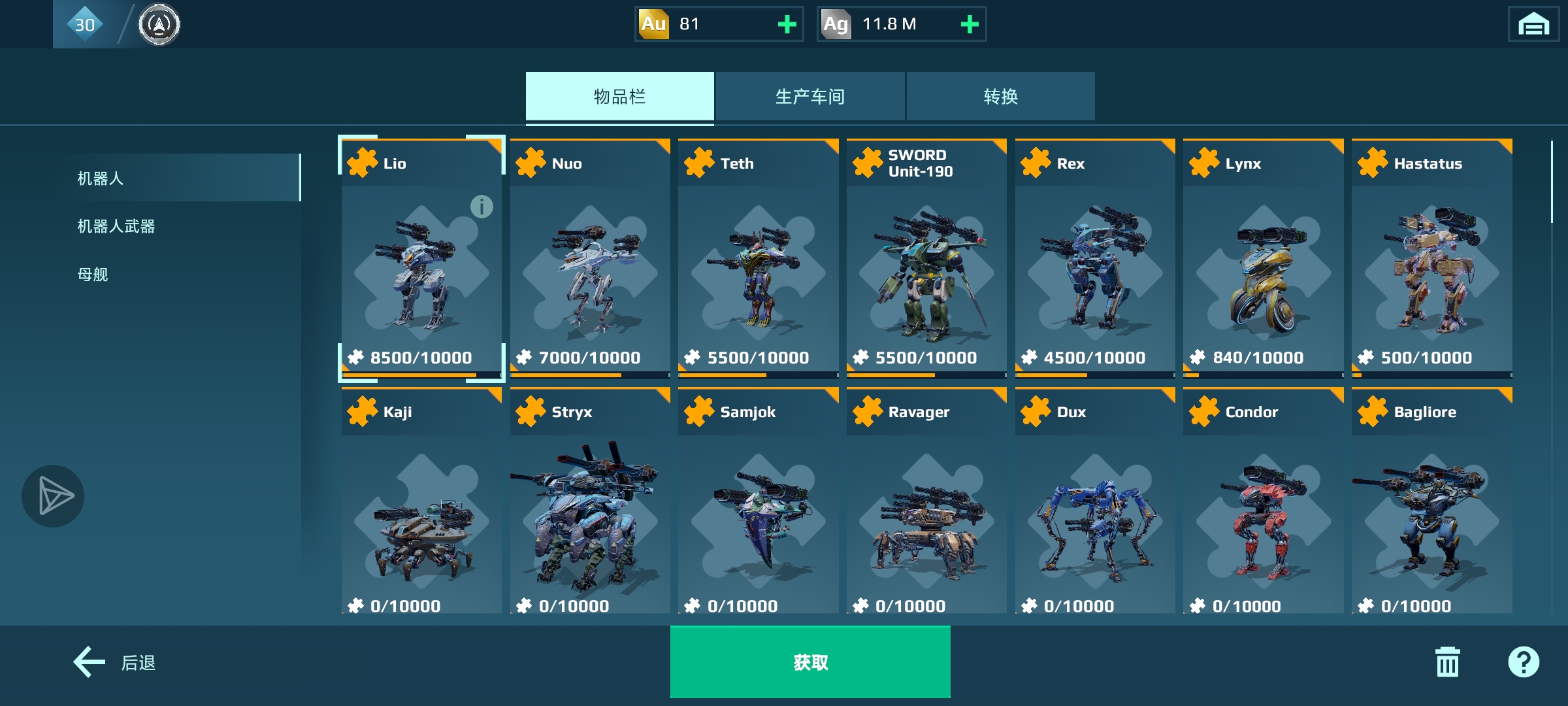Click the inventory vertical scrollbar
Screen dimensions: 1568x706
[x=1552, y=182]
